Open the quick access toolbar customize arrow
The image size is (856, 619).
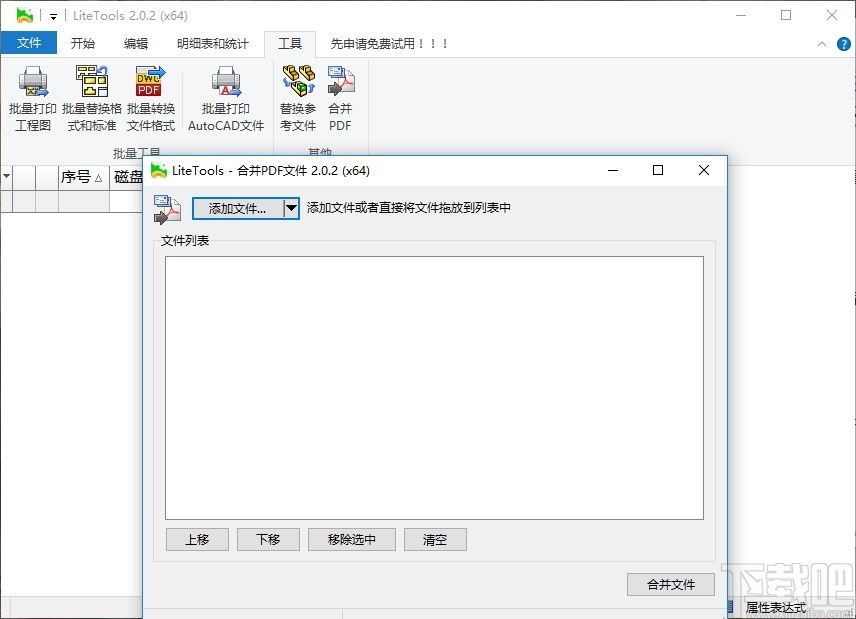click(x=52, y=15)
